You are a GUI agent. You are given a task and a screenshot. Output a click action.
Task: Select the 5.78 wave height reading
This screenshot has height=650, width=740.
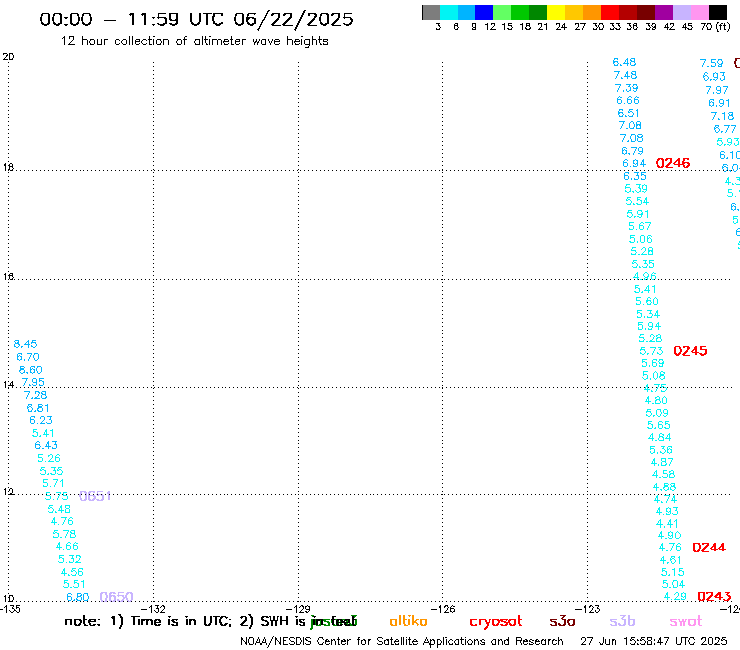(x=64, y=534)
